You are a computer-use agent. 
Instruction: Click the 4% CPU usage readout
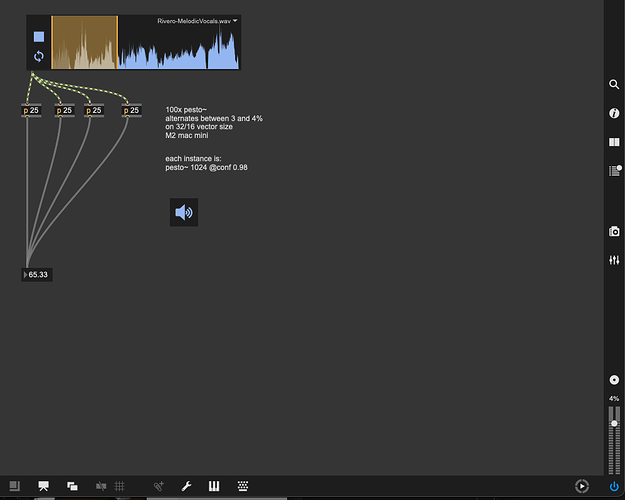[x=614, y=398]
